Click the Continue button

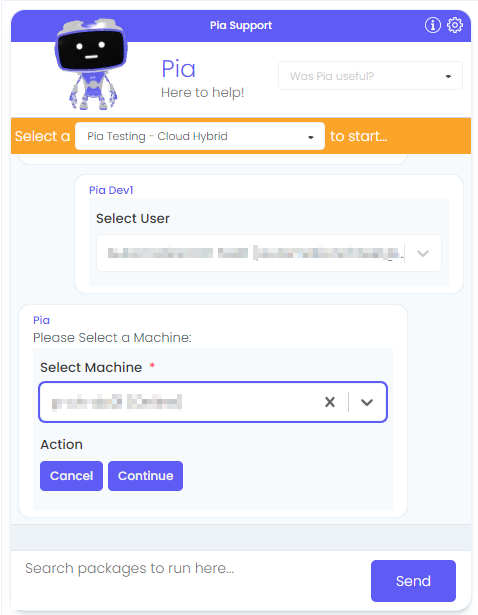145,476
